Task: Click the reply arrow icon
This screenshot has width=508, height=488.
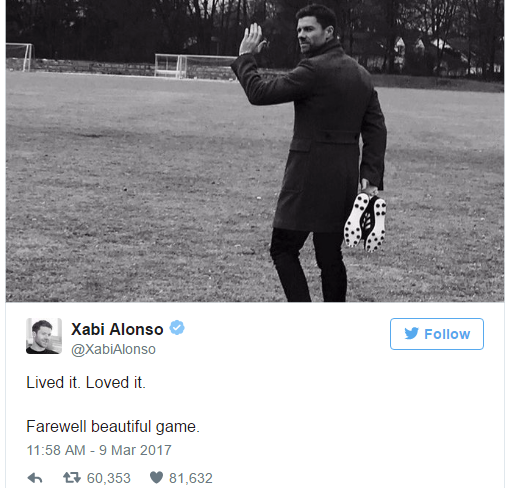Action: tap(35, 478)
